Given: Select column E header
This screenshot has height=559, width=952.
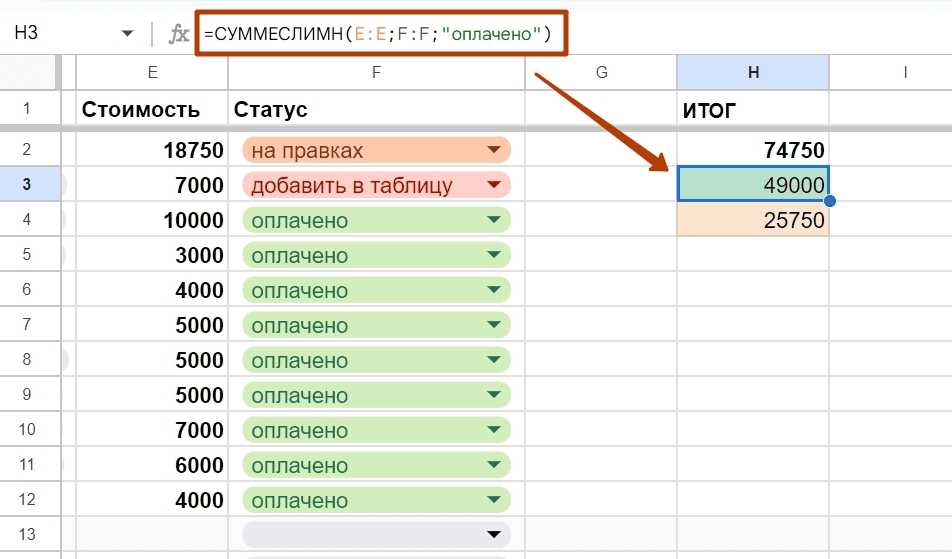Looking at the screenshot, I should pos(152,72).
